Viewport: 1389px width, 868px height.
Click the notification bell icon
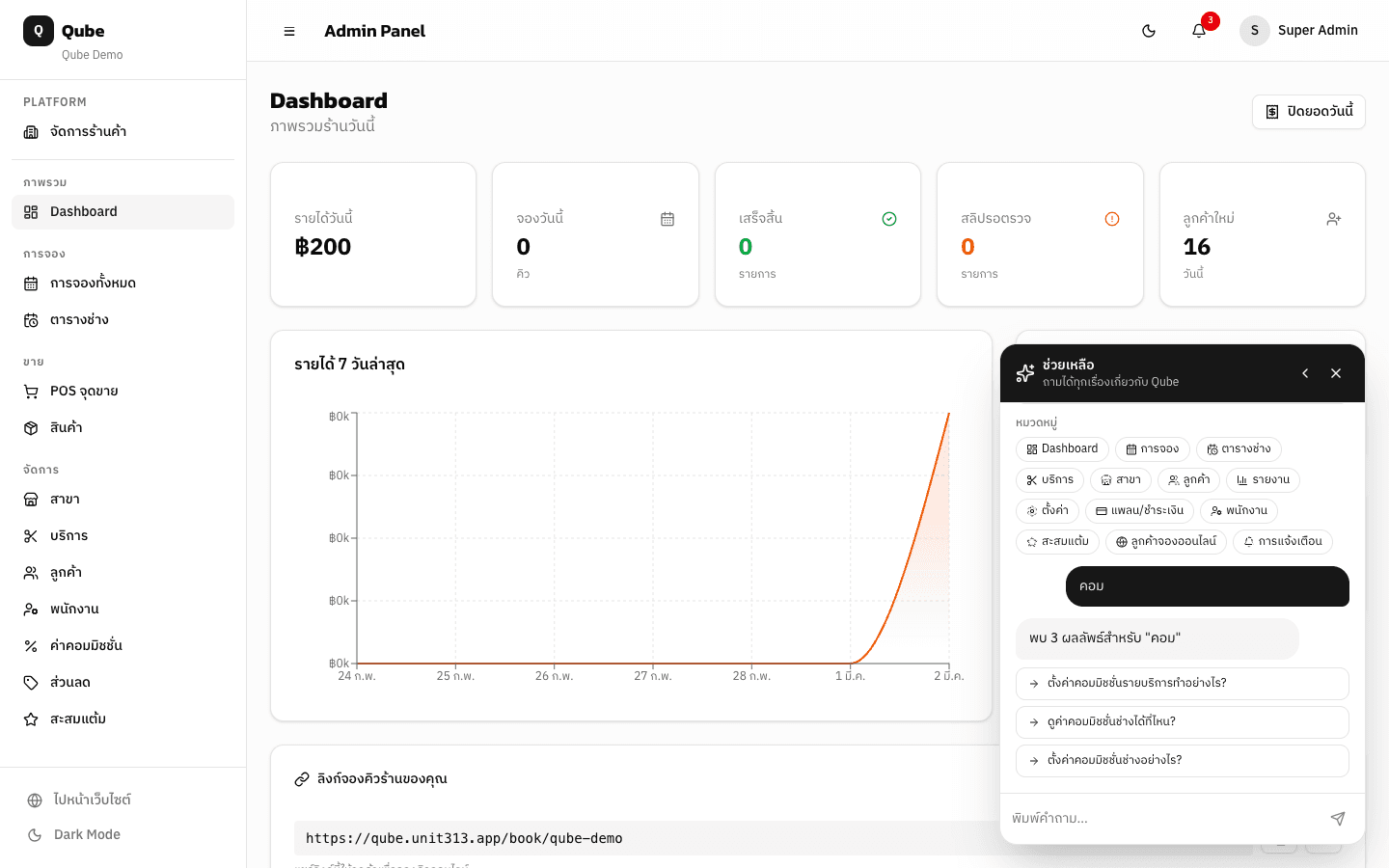point(1199,31)
